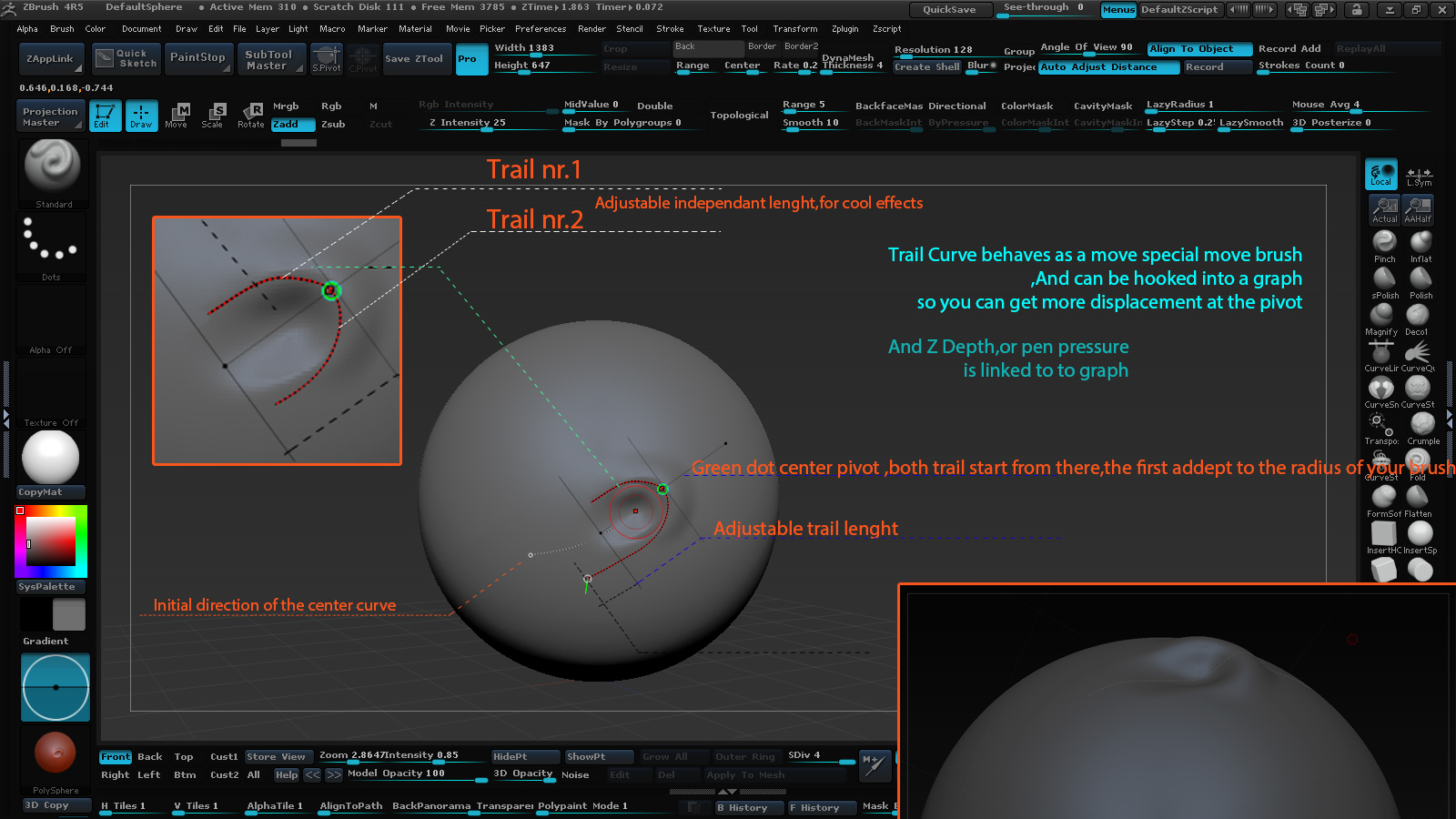1456x819 pixels.
Task: Open the Zplugin menu
Action: (844, 29)
